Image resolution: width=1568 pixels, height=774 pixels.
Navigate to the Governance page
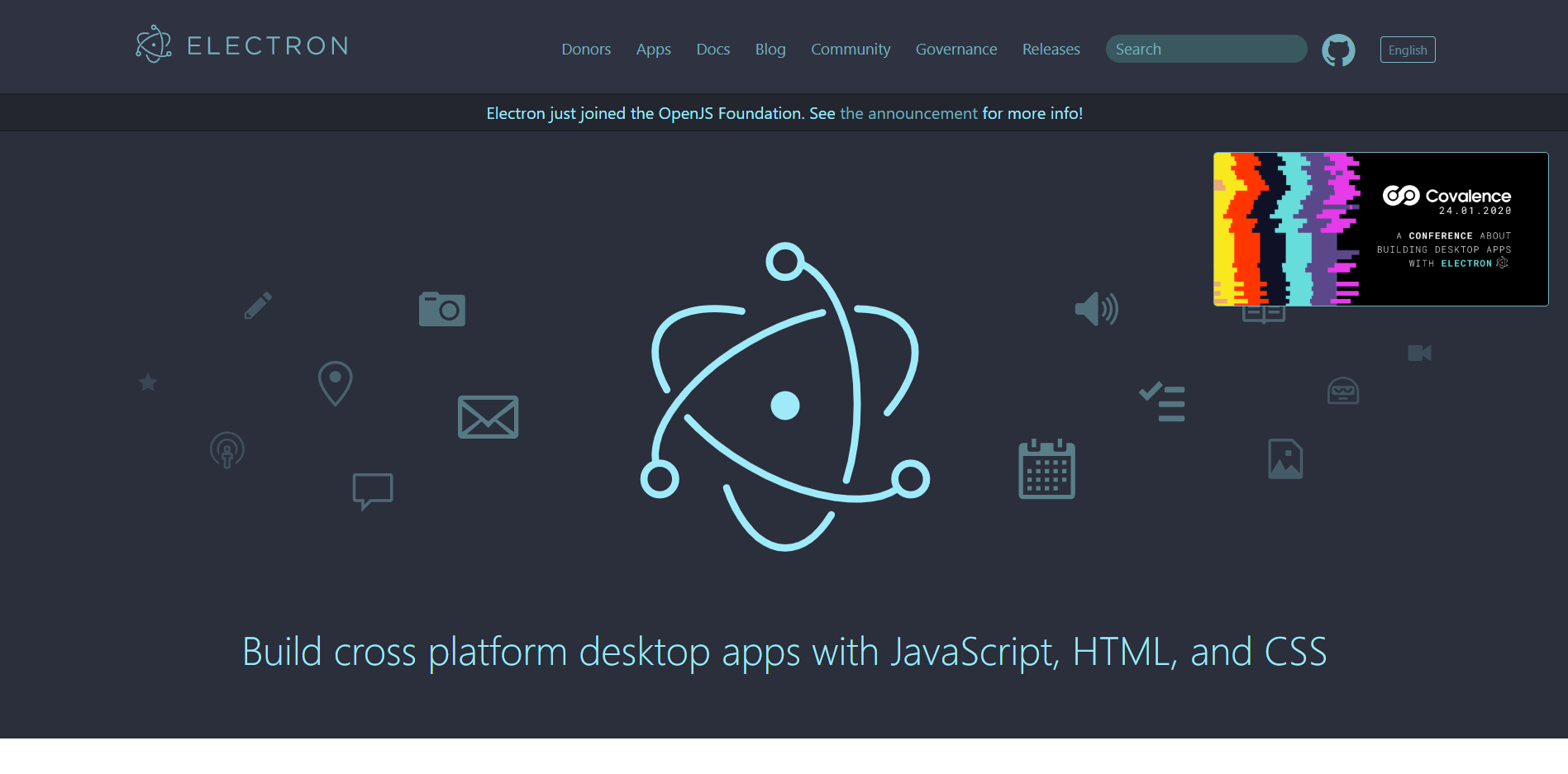(x=956, y=50)
